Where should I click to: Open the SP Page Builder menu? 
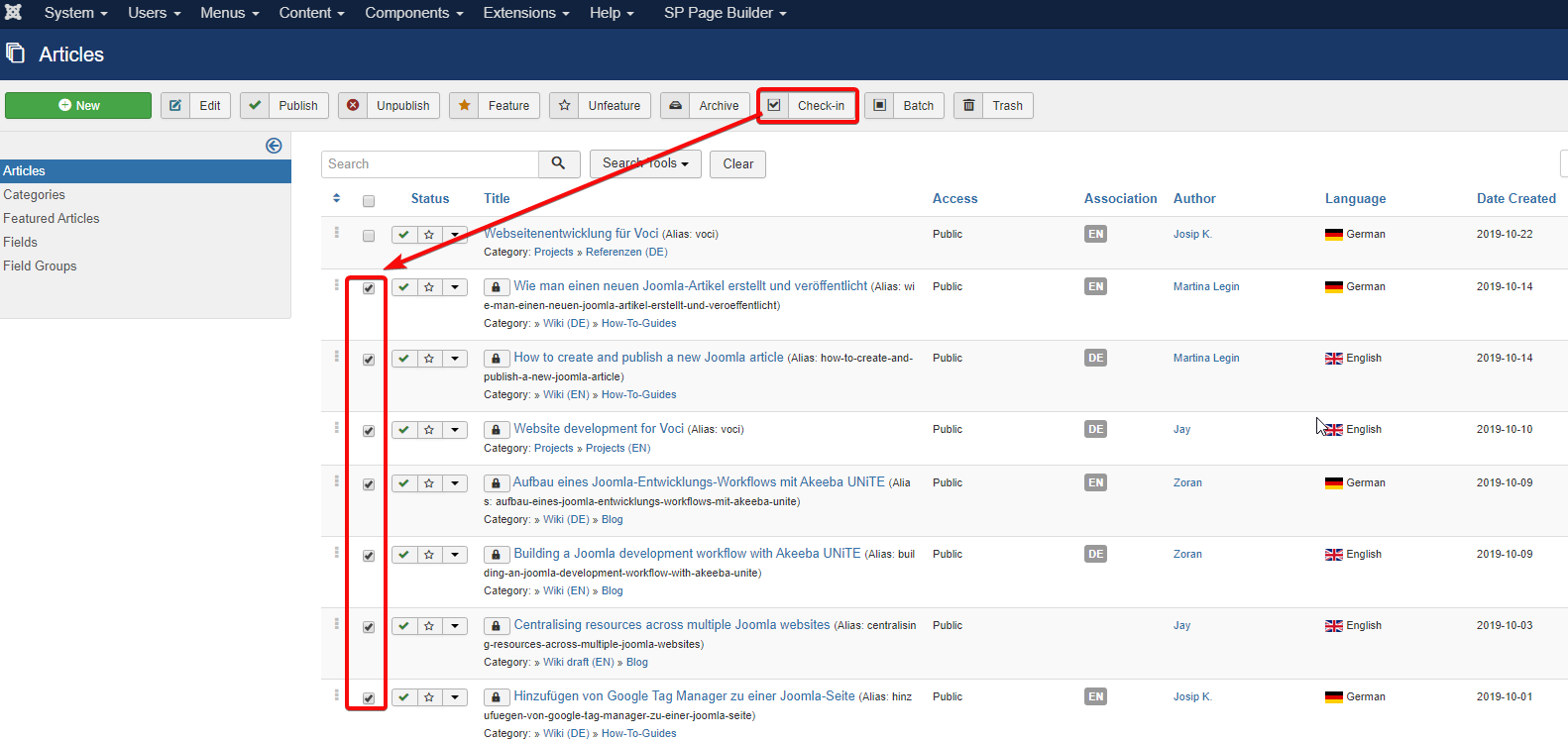725,13
